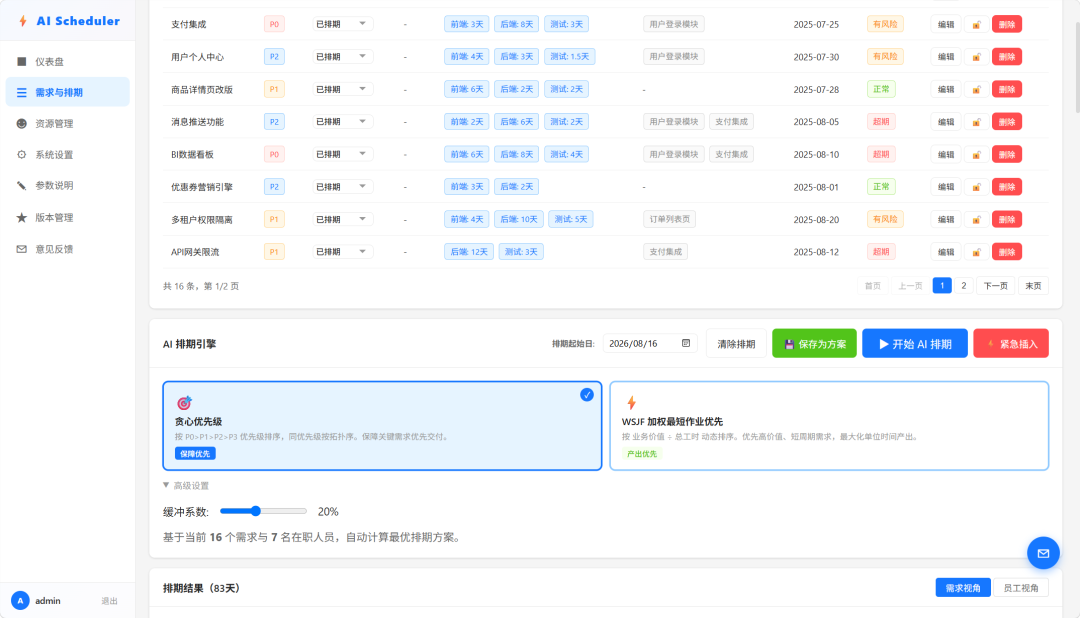Click the 资源管理 sidebar icon

[21, 123]
